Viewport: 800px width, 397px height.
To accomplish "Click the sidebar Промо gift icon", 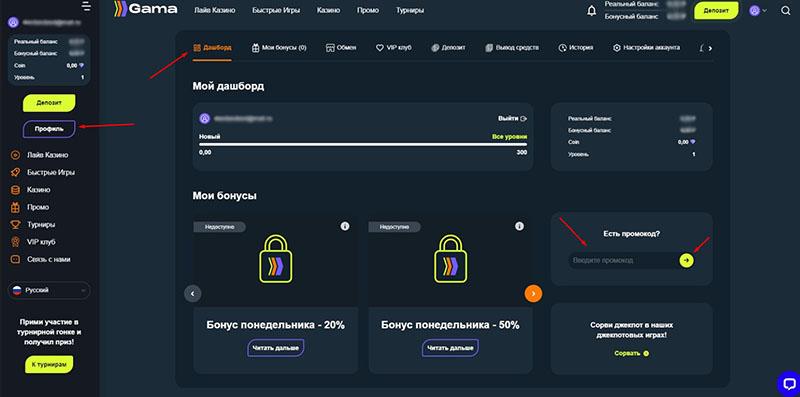I will point(16,207).
